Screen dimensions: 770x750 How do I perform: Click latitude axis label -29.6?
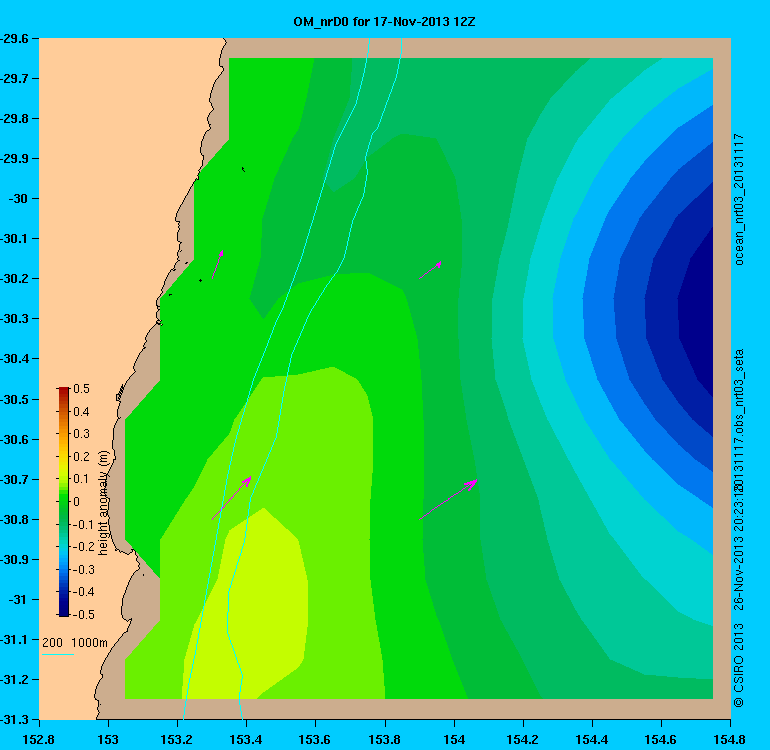[x=14, y=38]
